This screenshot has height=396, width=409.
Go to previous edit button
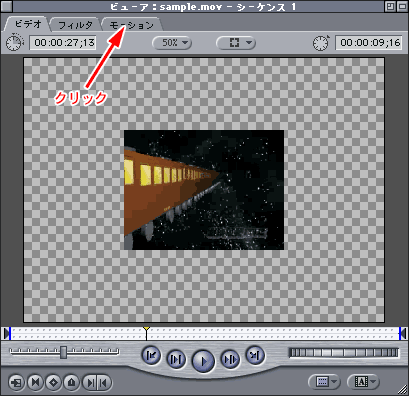[x=151, y=355]
